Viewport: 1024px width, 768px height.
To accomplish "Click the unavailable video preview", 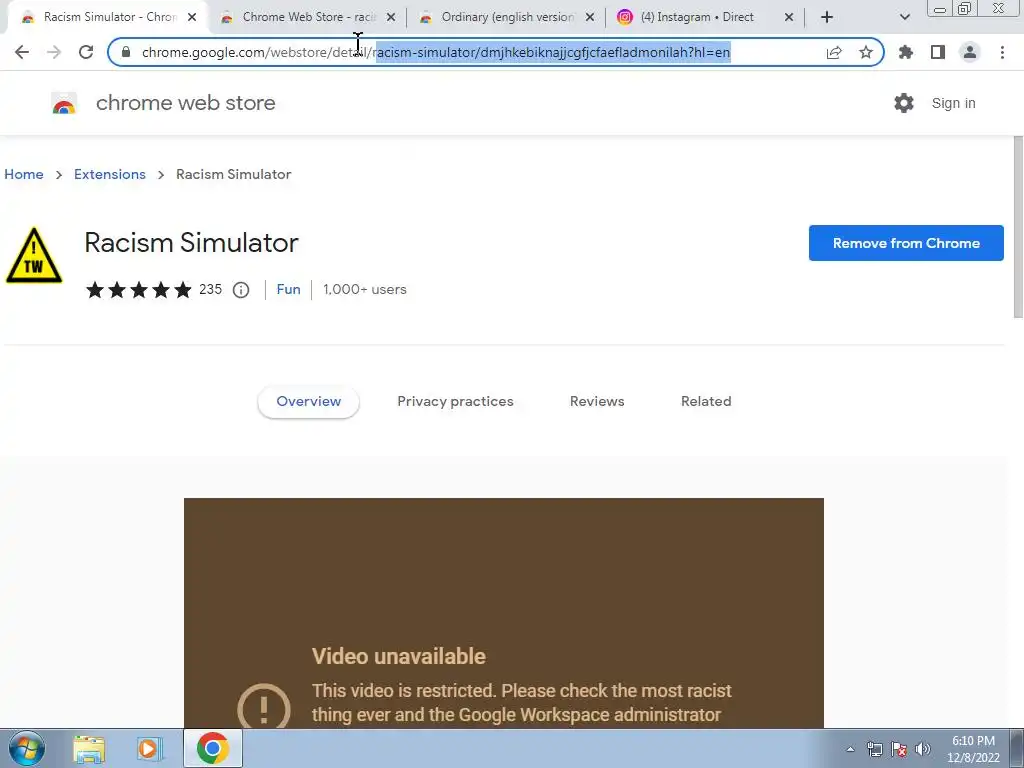I will point(504,613).
